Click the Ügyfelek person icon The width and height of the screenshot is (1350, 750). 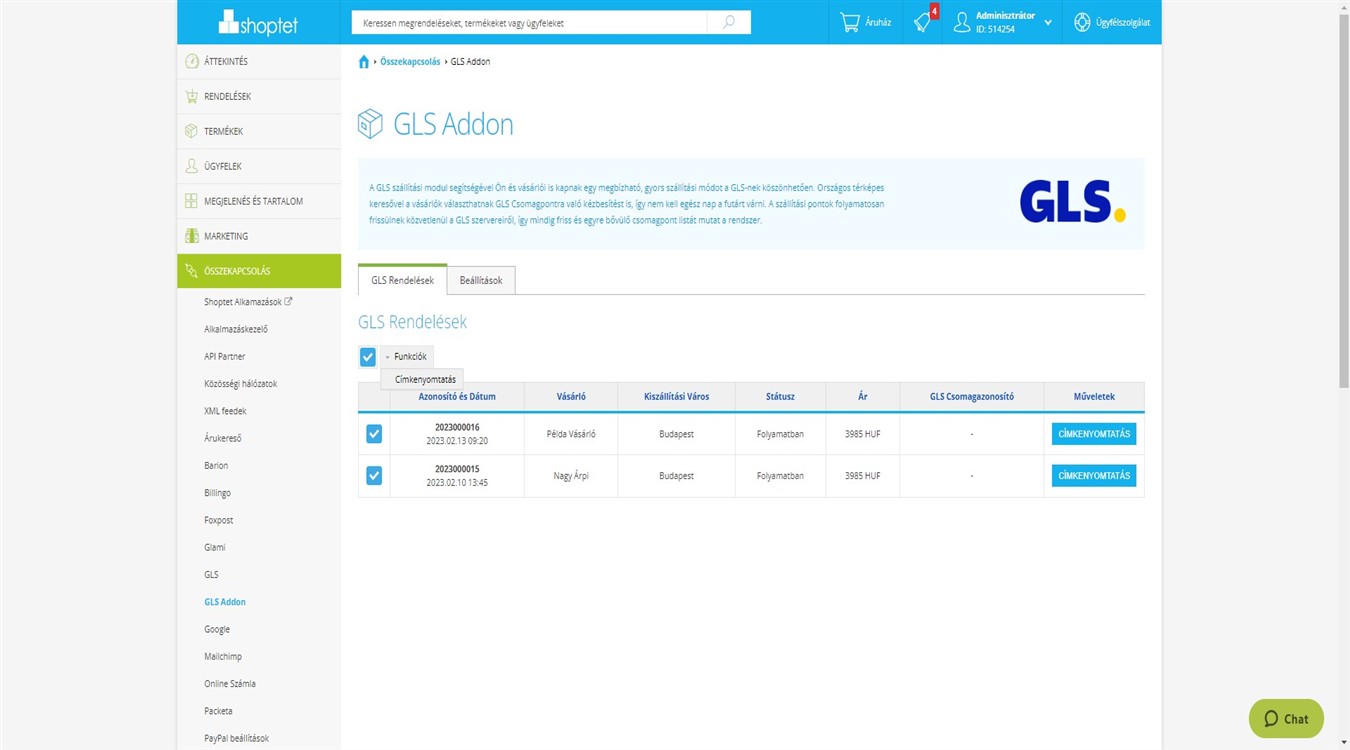(191, 166)
